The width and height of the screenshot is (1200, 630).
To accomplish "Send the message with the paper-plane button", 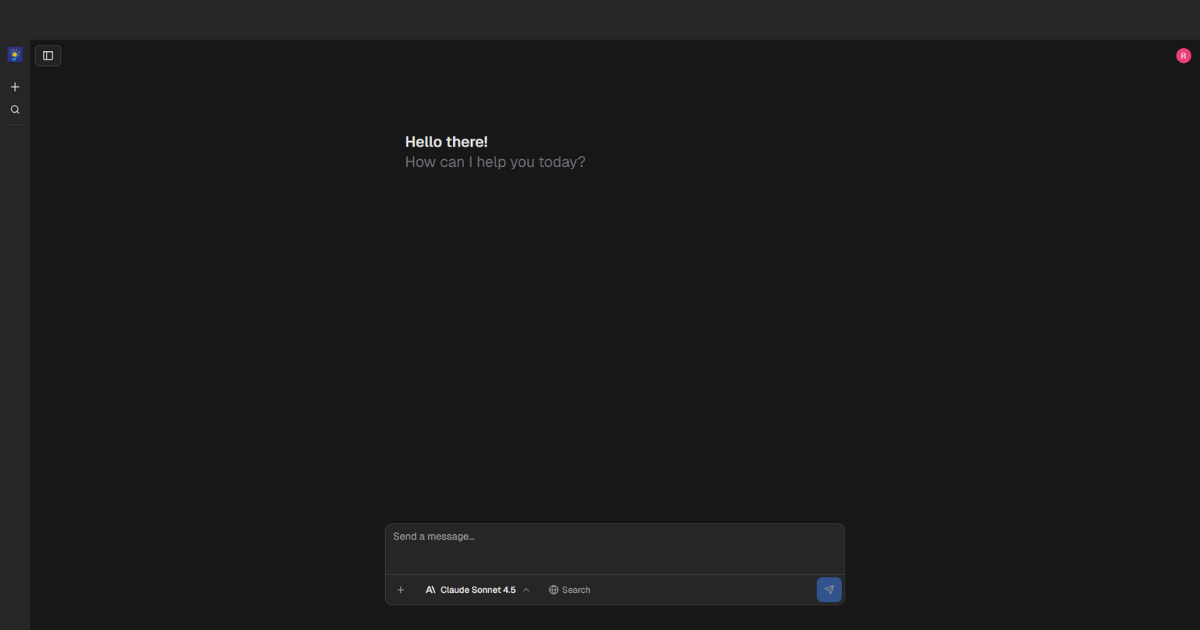I will click(829, 590).
